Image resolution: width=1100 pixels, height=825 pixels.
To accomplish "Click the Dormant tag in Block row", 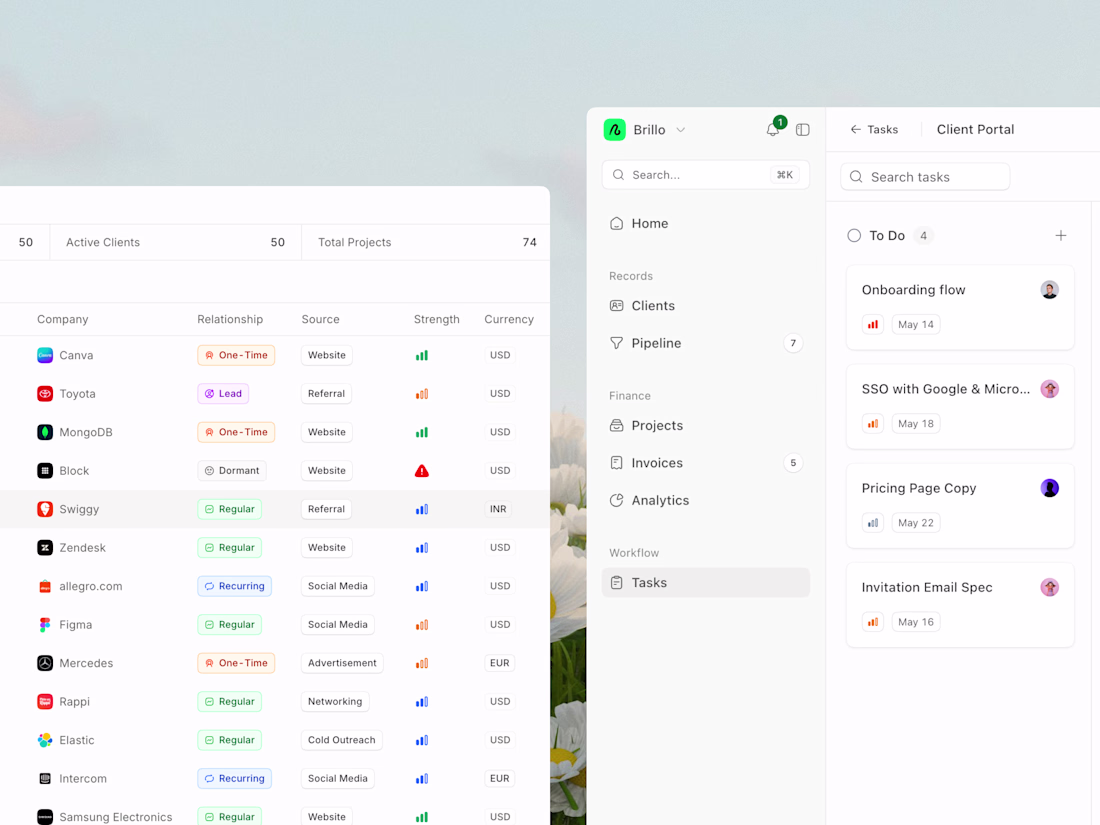I will click(x=232, y=471).
